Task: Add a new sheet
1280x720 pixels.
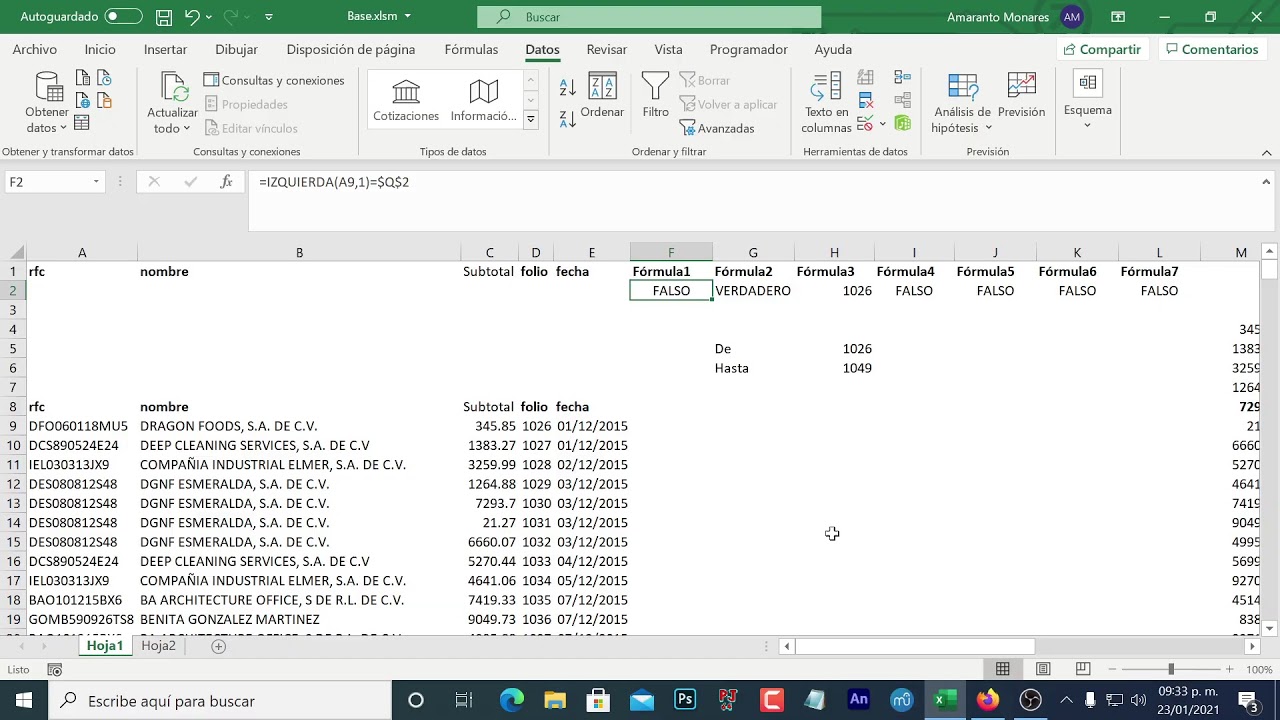Action: (x=218, y=646)
